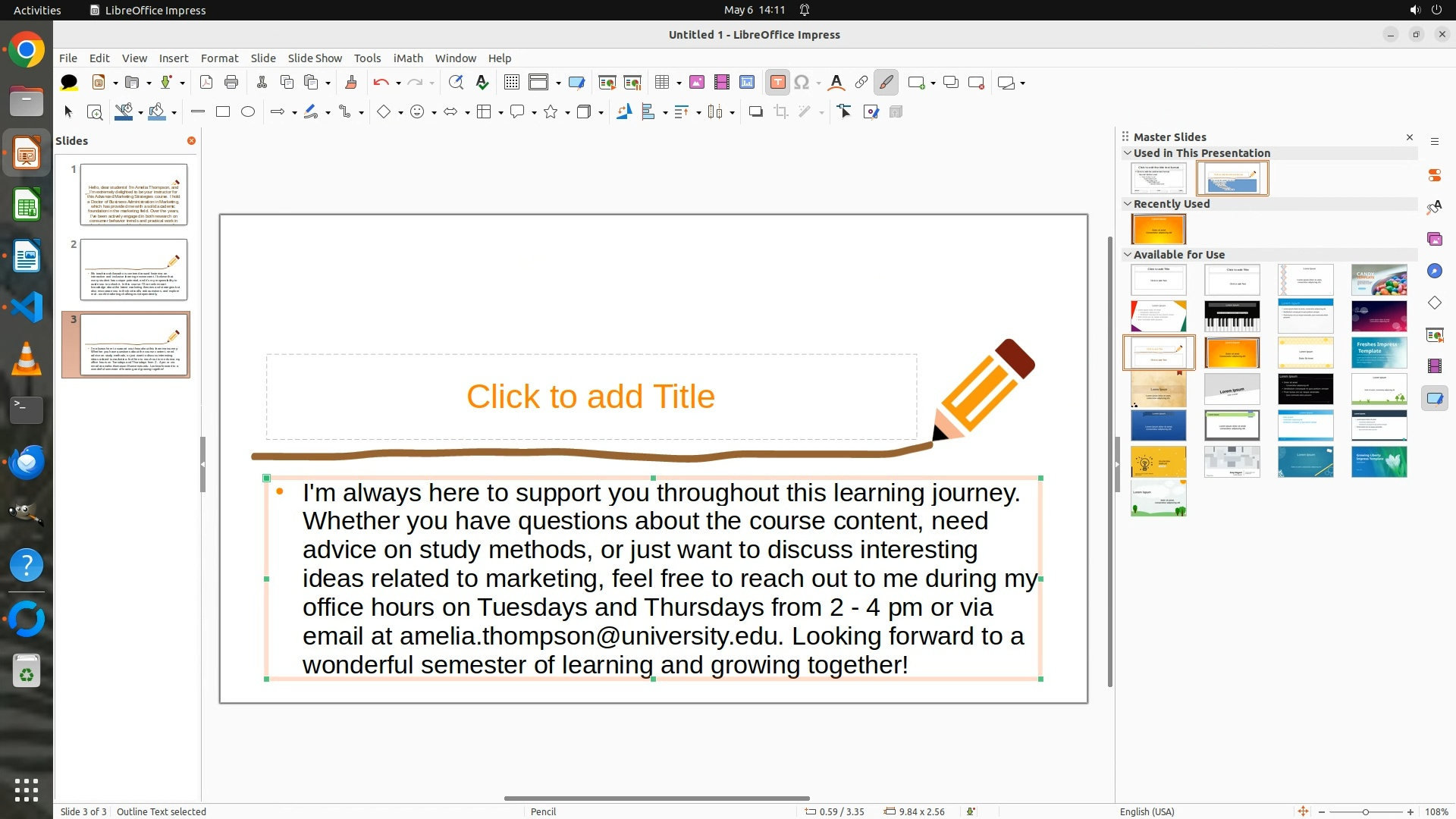Click the Start from First Slide icon
This screenshot has height=819, width=1456.
click(x=607, y=83)
